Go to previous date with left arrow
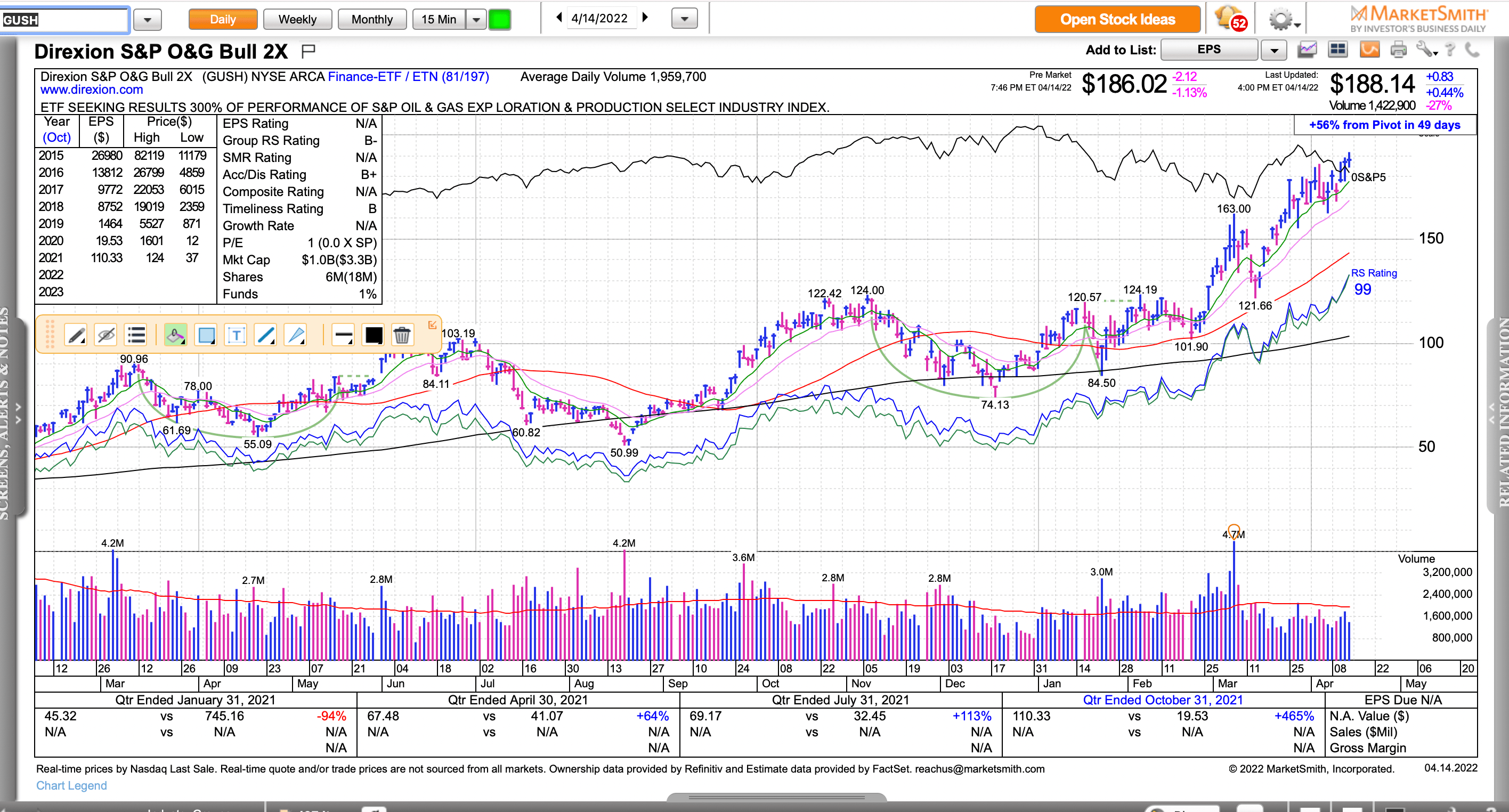The image size is (1509, 812). (559, 18)
